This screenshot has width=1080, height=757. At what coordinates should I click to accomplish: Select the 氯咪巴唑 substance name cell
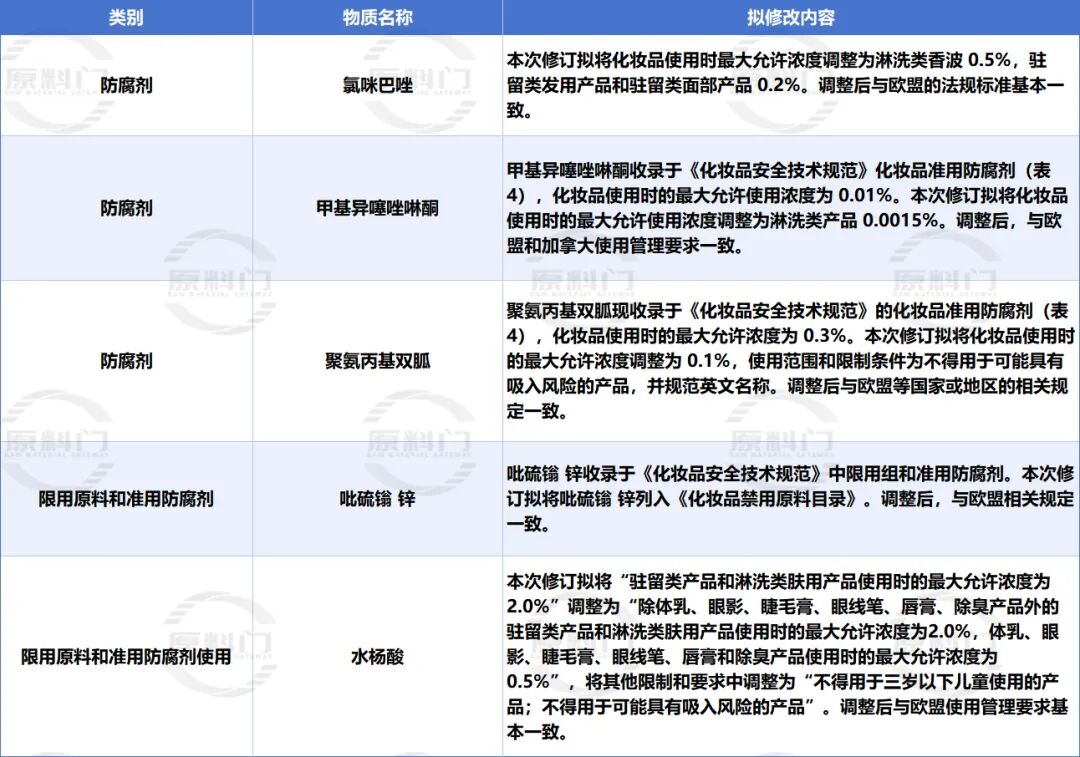click(377, 85)
